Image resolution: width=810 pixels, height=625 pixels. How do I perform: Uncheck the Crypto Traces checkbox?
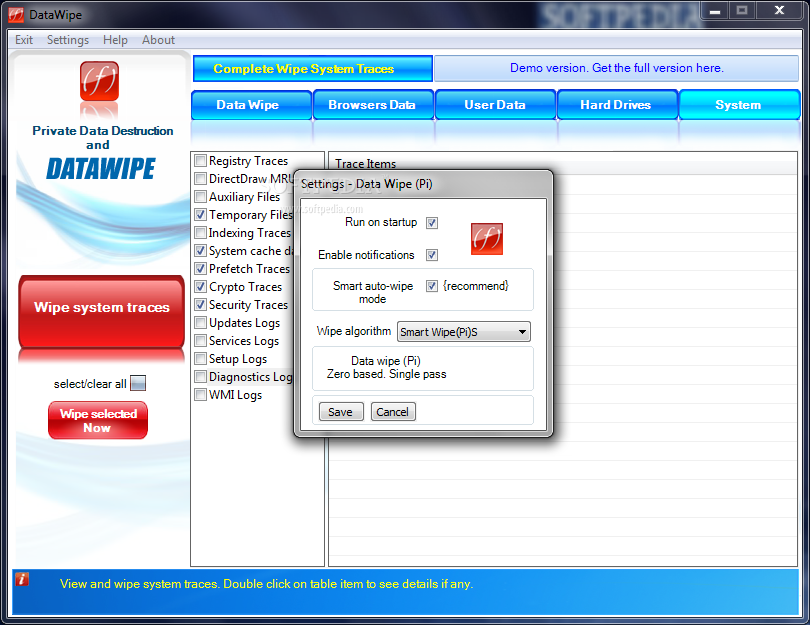coord(200,287)
